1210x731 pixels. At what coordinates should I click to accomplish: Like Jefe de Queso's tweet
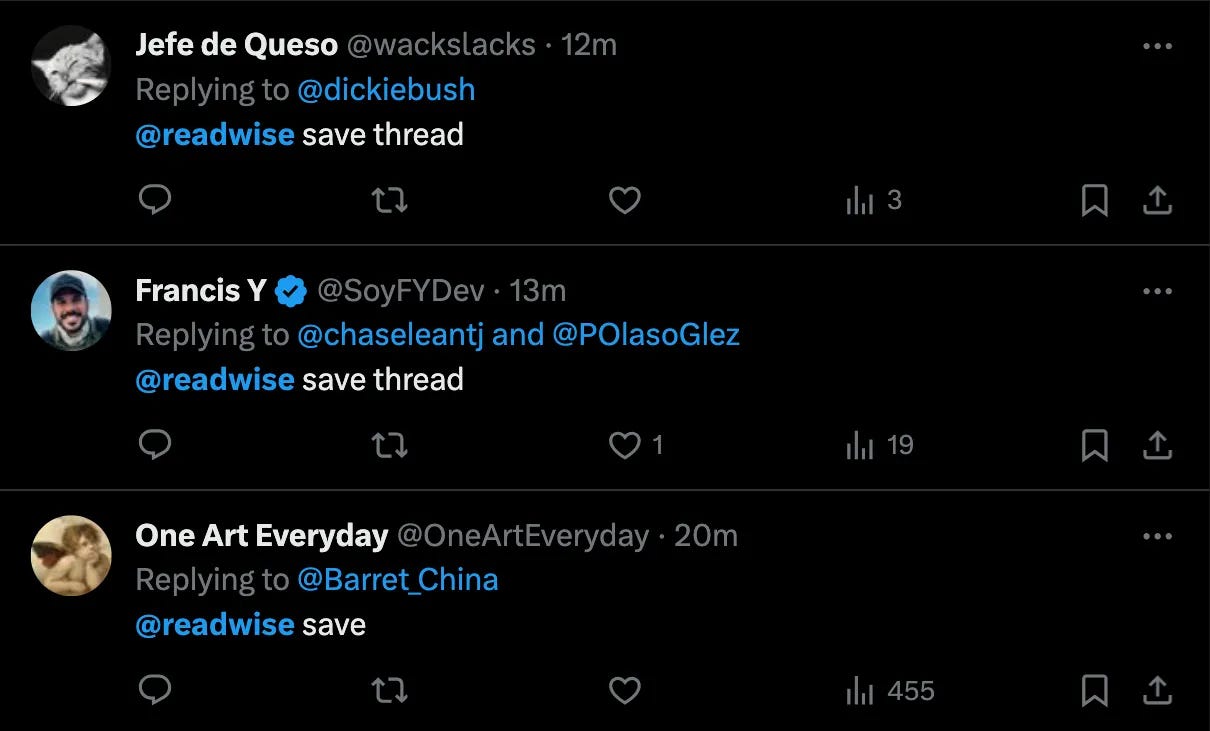pos(625,200)
